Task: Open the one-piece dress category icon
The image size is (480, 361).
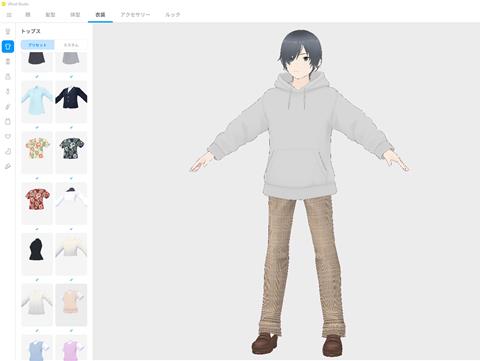Action: coord(8,77)
